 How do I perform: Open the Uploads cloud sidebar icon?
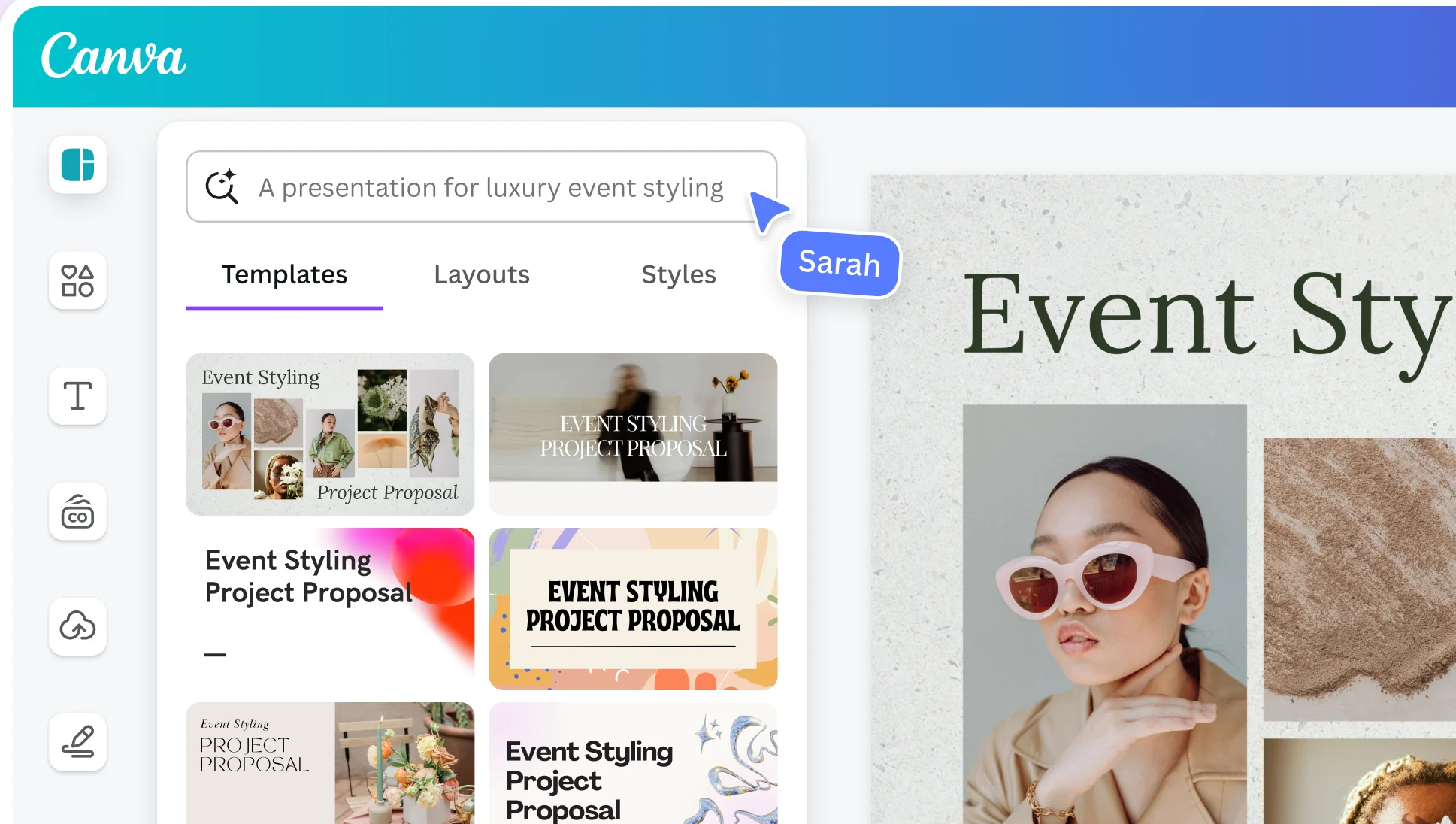click(77, 626)
